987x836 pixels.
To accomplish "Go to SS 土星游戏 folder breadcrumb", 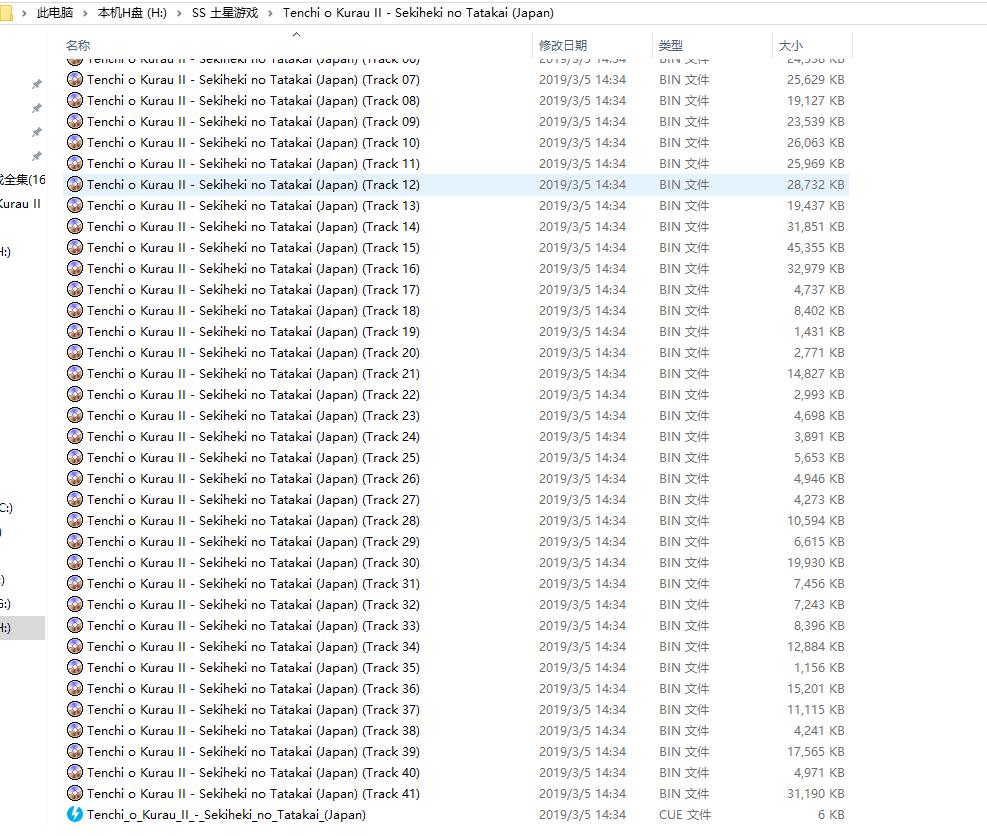I will coord(225,13).
